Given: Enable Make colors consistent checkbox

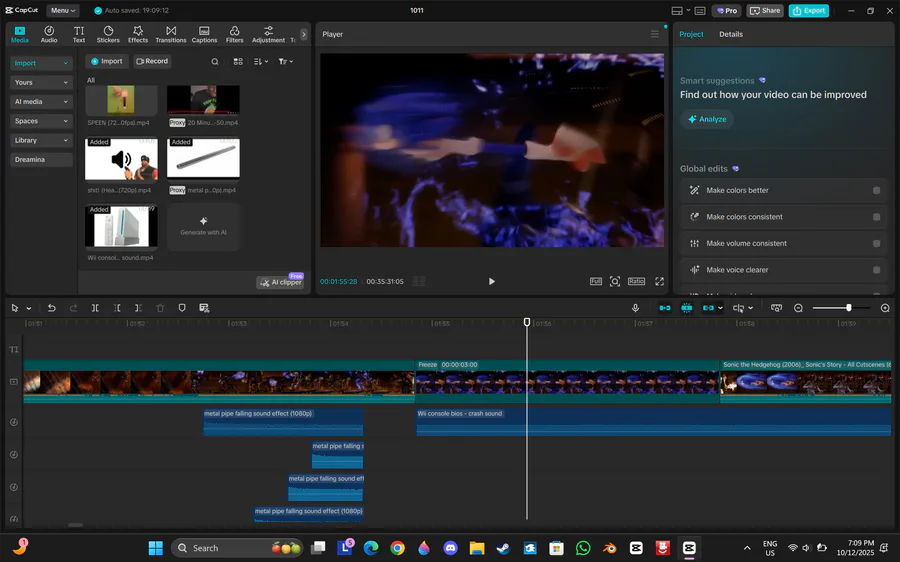Looking at the screenshot, I should click(x=876, y=217).
